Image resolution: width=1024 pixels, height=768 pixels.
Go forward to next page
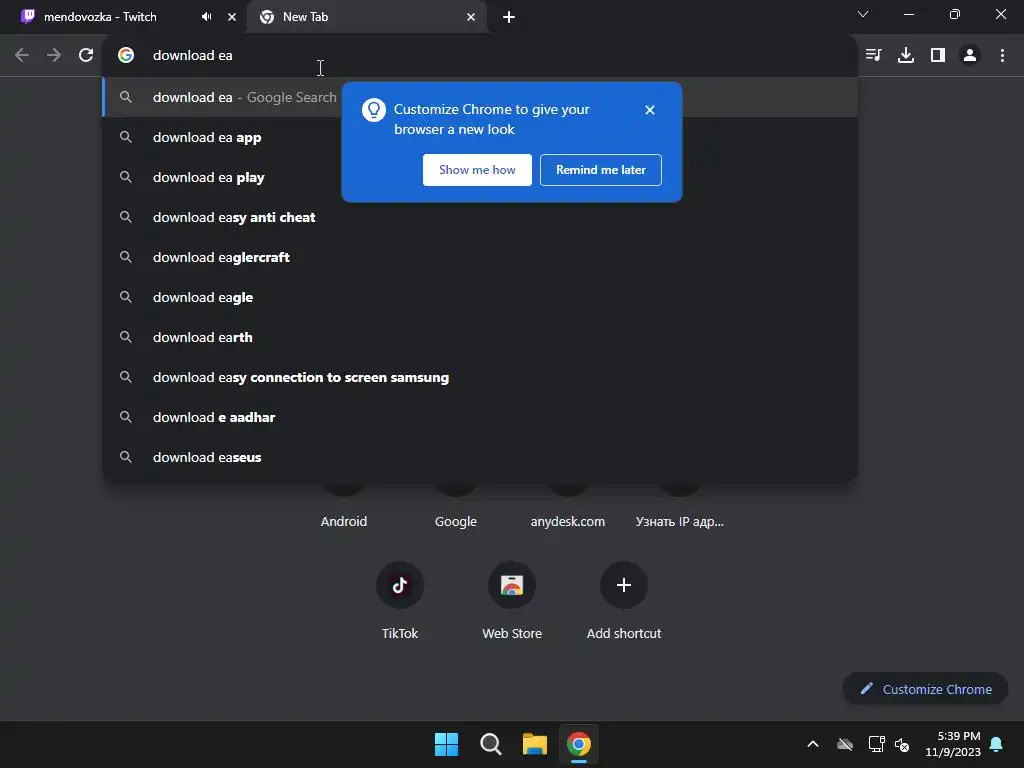pyautogui.click(x=54, y=55)
